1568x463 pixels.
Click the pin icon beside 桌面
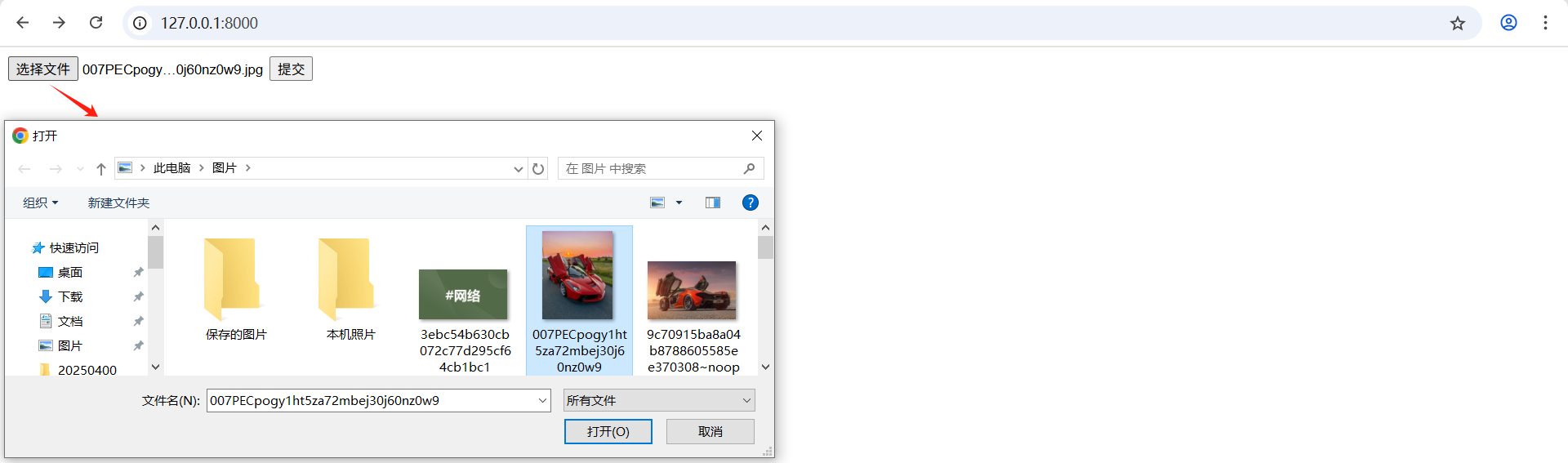click(x=138, y=272)
